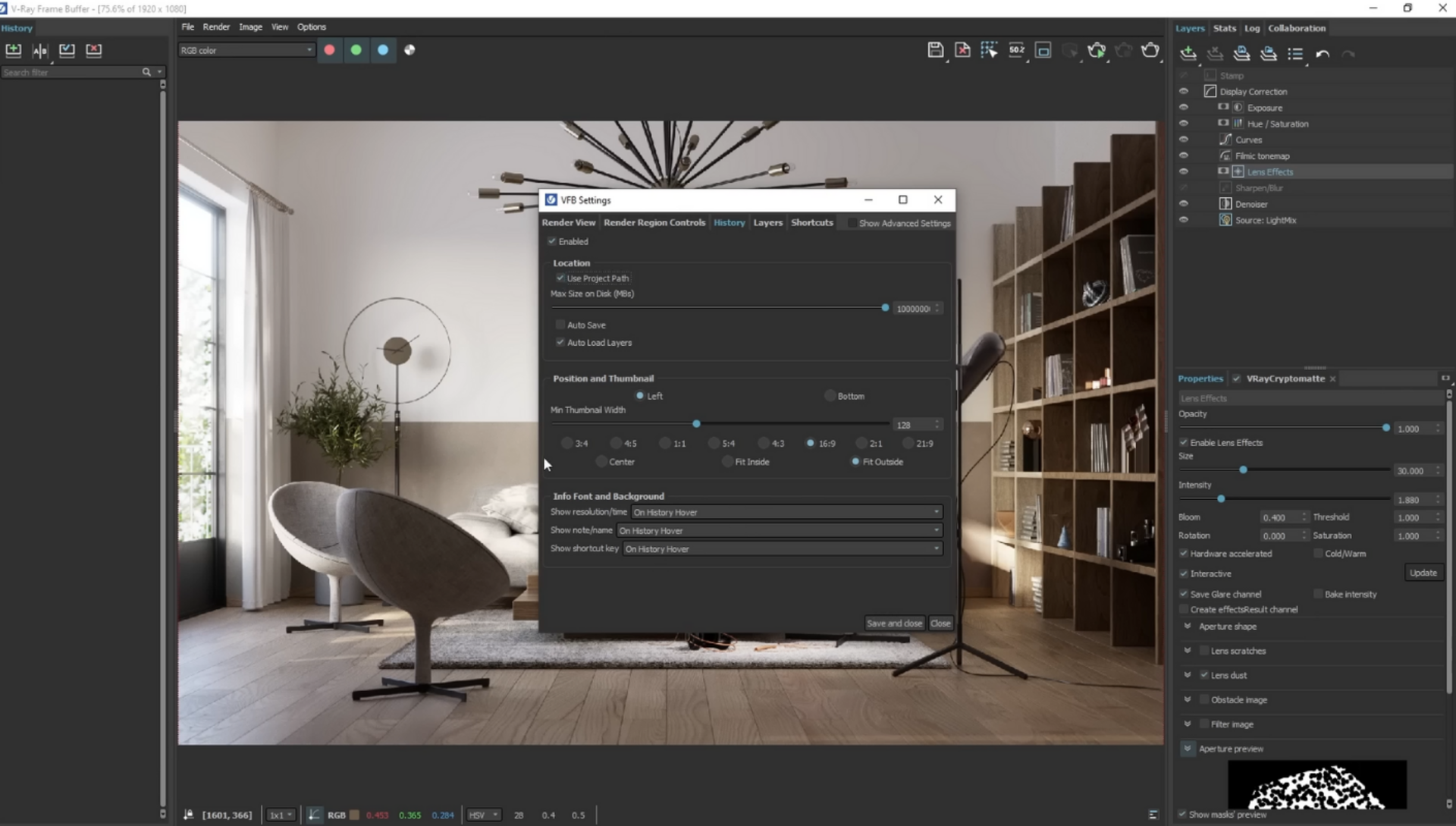
Task: Toggle the red channel button
Action: (329, 50)
